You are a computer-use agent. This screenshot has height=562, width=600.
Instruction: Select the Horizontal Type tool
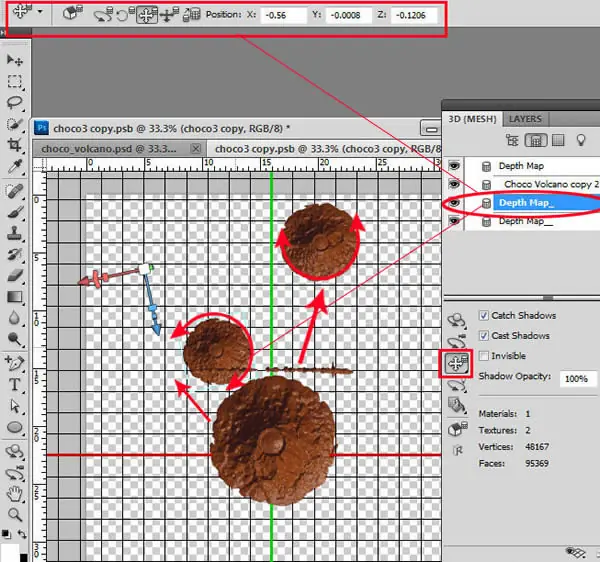15,384
